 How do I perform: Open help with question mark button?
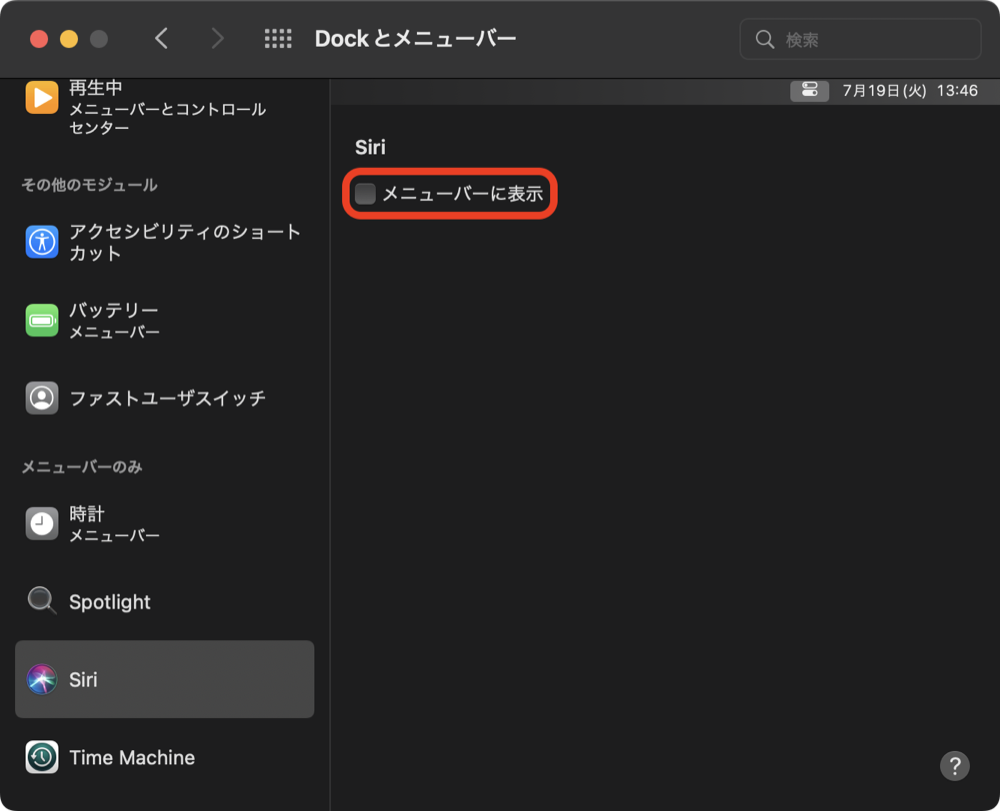point(954,766)
